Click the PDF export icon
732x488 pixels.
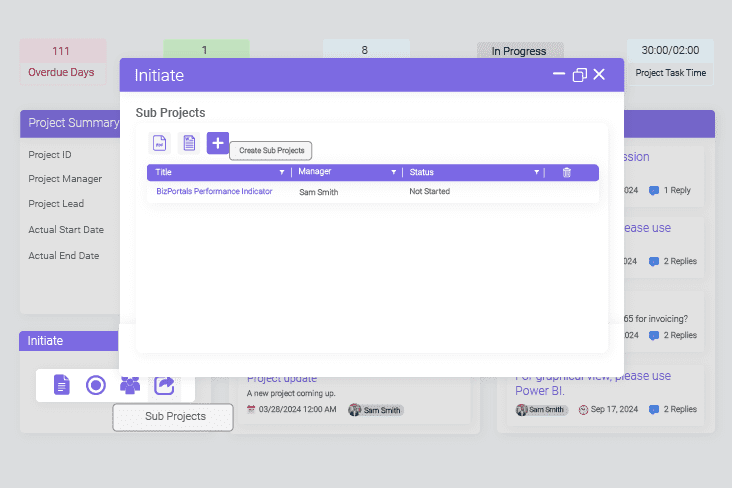(160, 144)
